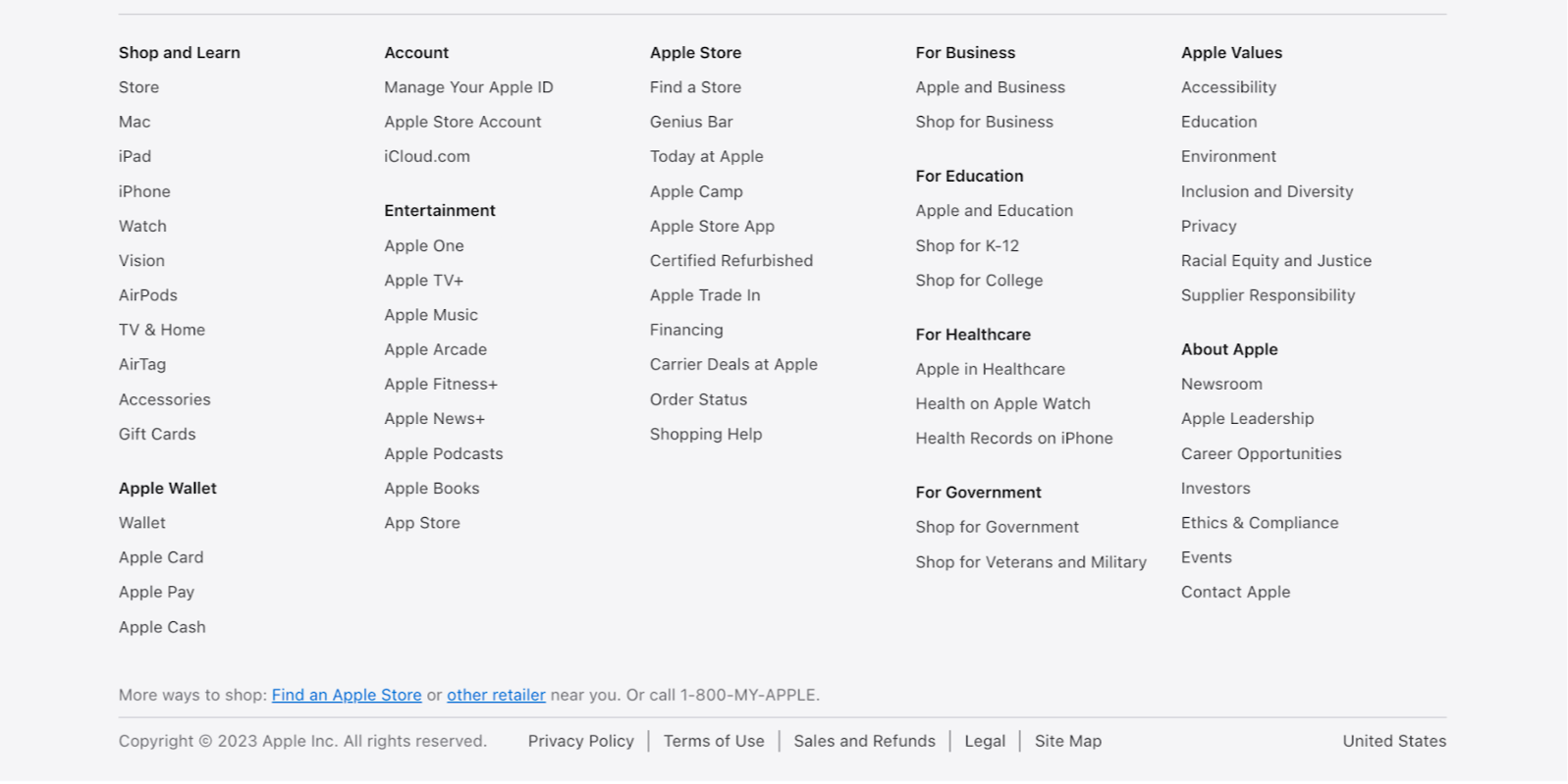
Task: Open Shop for K-12 link
Action: coord(967,245)
